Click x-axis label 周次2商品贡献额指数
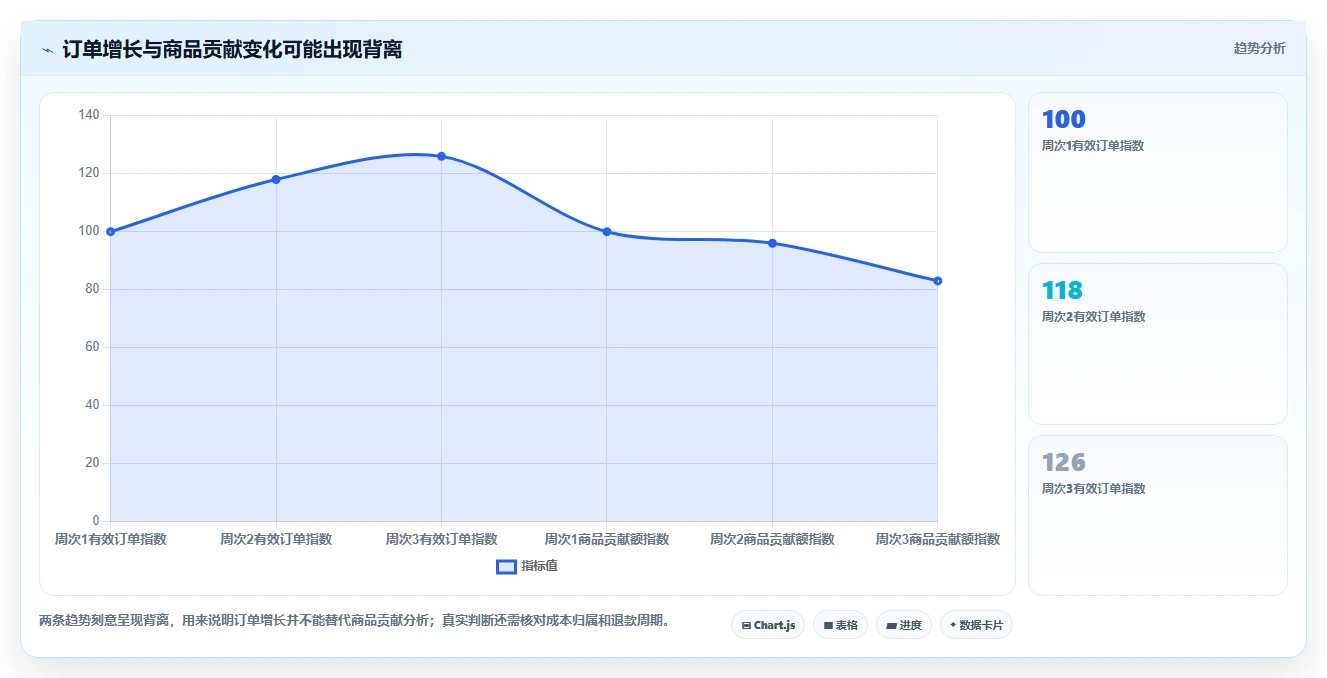This screenshot has height=678, width=1327. [772, 539]
